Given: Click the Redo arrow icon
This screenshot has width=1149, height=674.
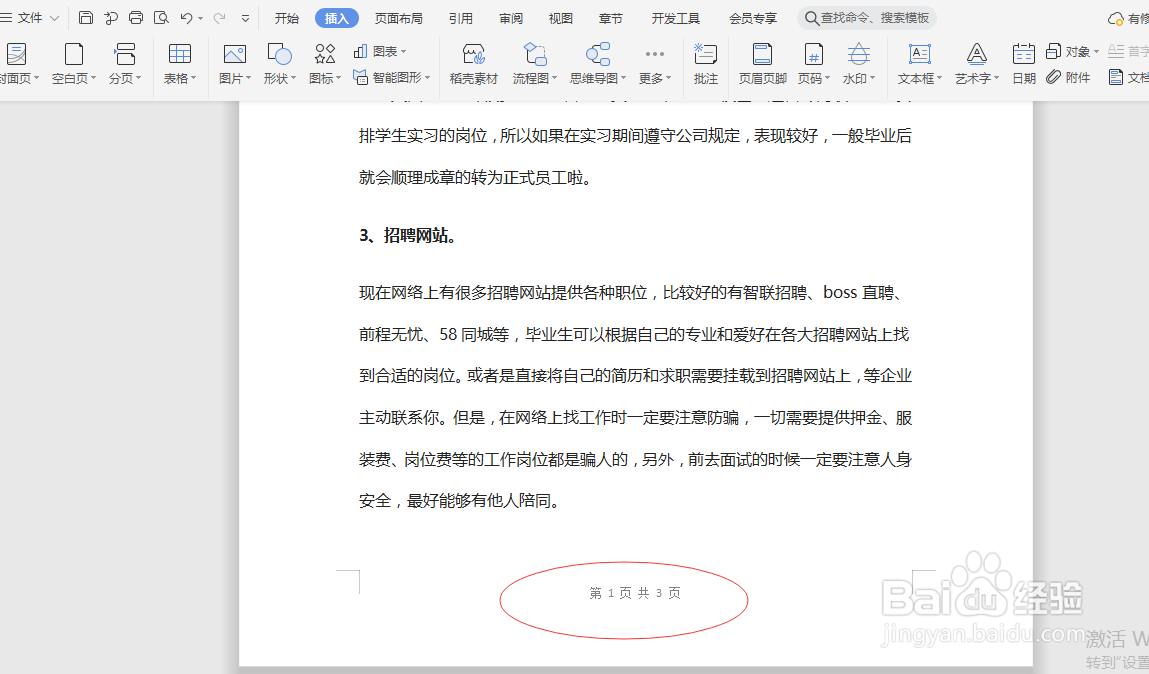Looking at the screenshot, I should coord(219,18).
